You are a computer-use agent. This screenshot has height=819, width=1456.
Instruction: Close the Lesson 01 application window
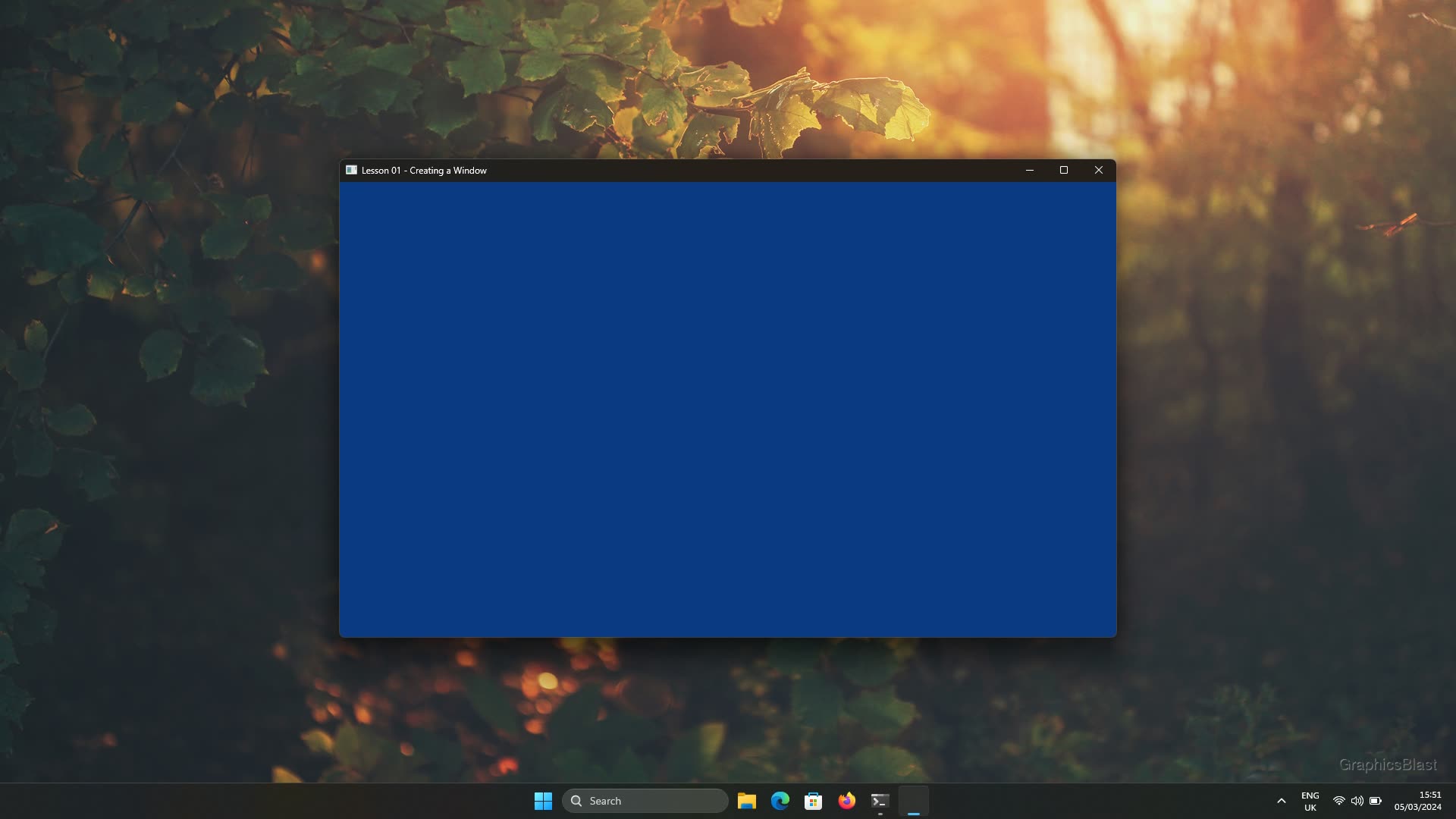pyautogui.click(x=1098, y=170)
